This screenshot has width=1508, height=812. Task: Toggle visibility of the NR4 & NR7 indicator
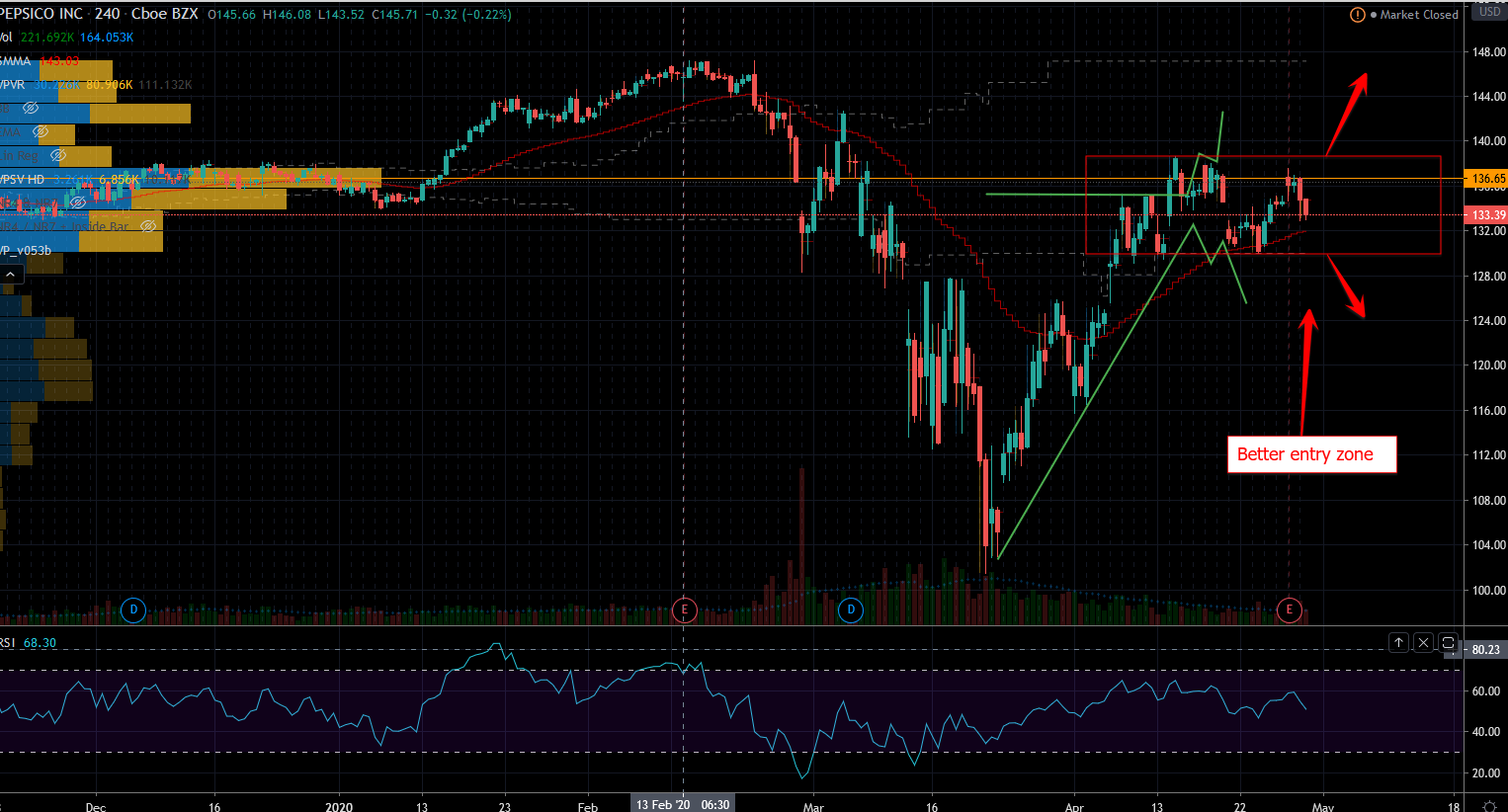coord(78,203)
